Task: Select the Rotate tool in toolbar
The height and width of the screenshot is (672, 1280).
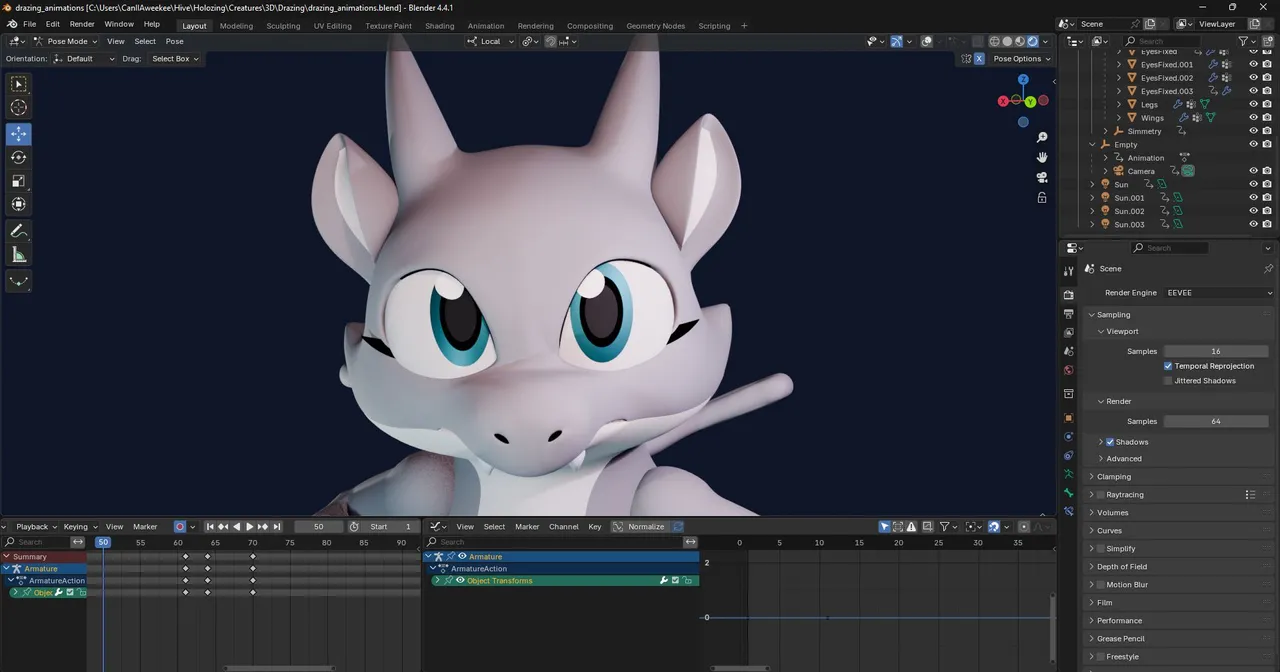Action: 18,157
